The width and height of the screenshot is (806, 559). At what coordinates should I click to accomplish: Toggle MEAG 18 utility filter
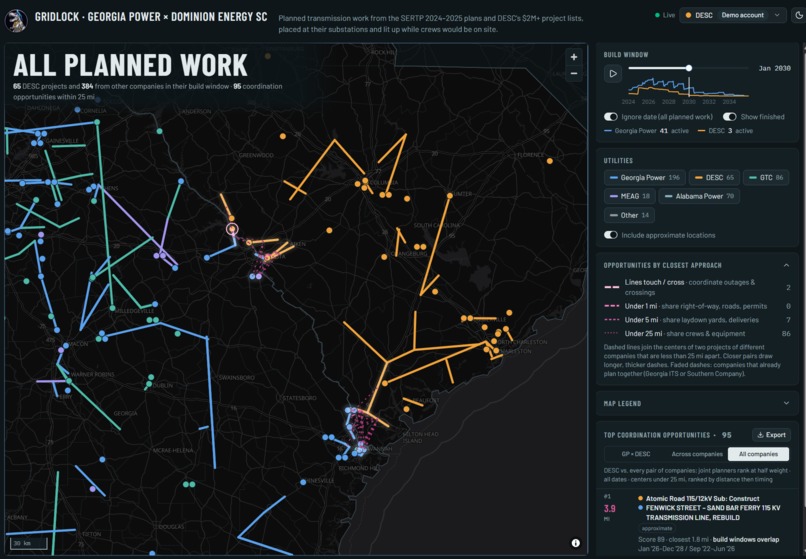(x=629, y=196)
